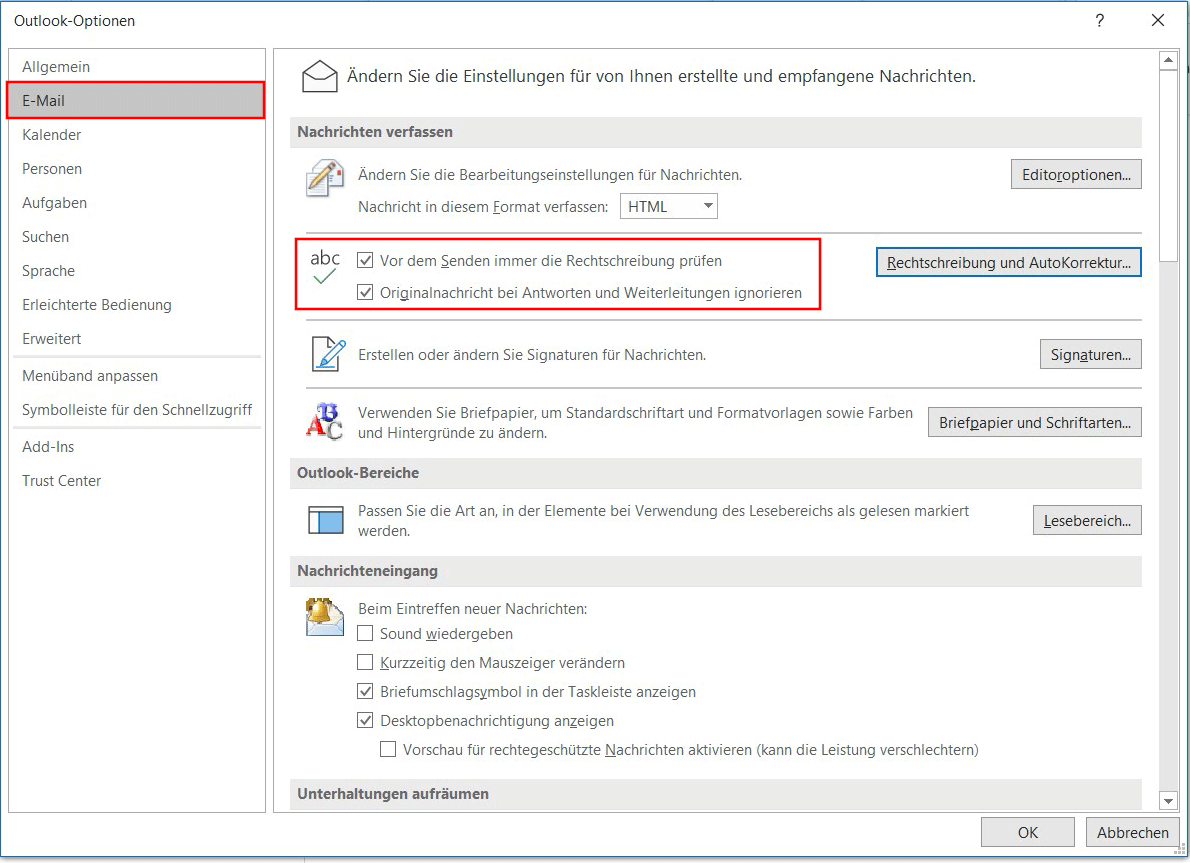Open the Trust Center category
1190x863 pixels.
point(137,480)
